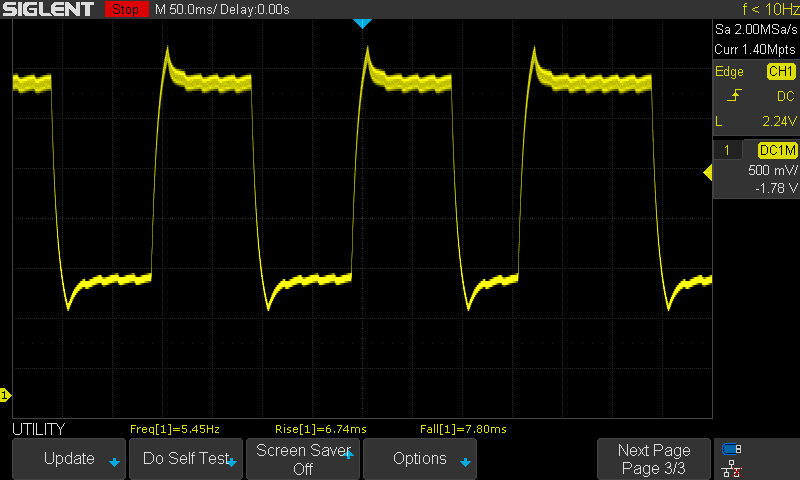Click the arrow on Do Self Test softkey
This screenshot has height=480, width=800.
click(x=232, y=463)
